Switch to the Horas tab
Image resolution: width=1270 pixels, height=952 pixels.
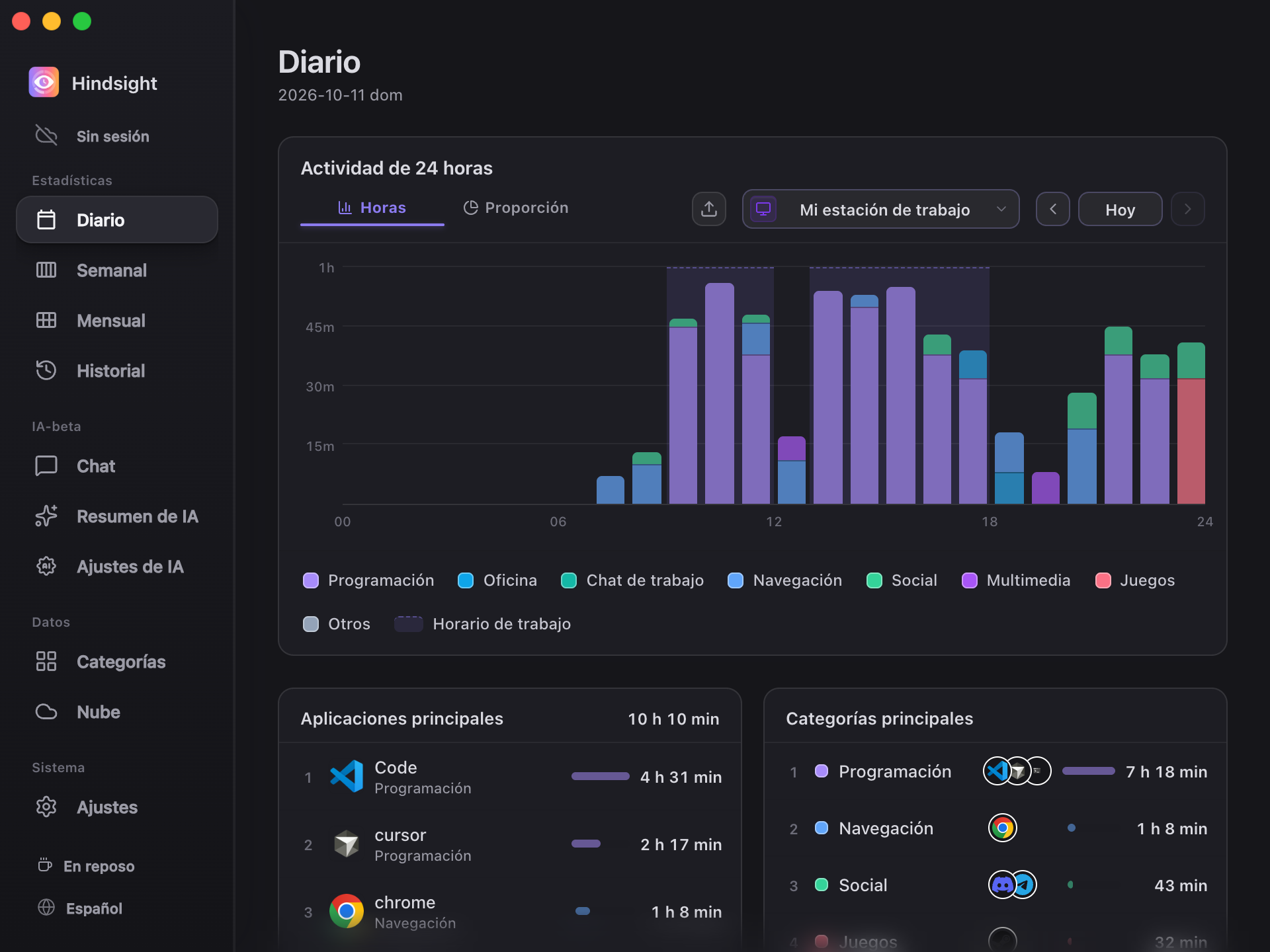[372, 208]
